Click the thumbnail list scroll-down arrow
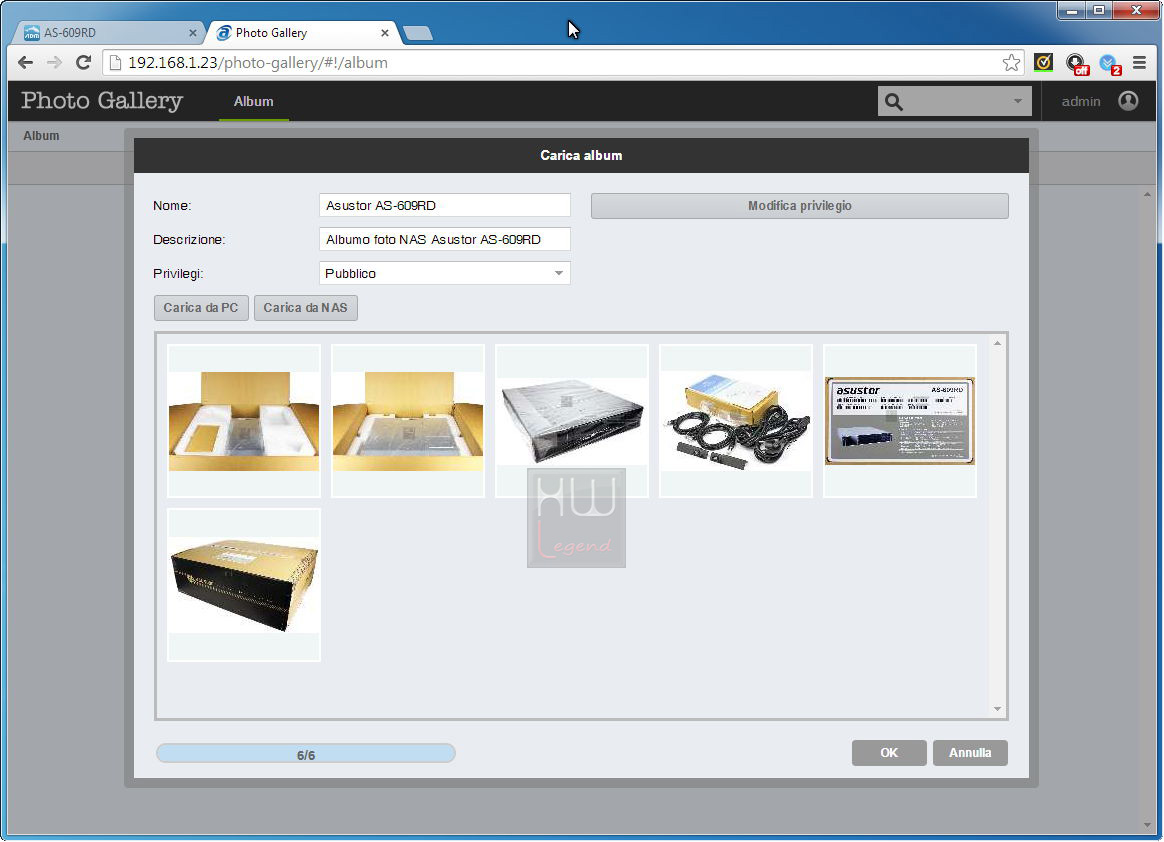The image size is (1164, 842). coord(998,709)
